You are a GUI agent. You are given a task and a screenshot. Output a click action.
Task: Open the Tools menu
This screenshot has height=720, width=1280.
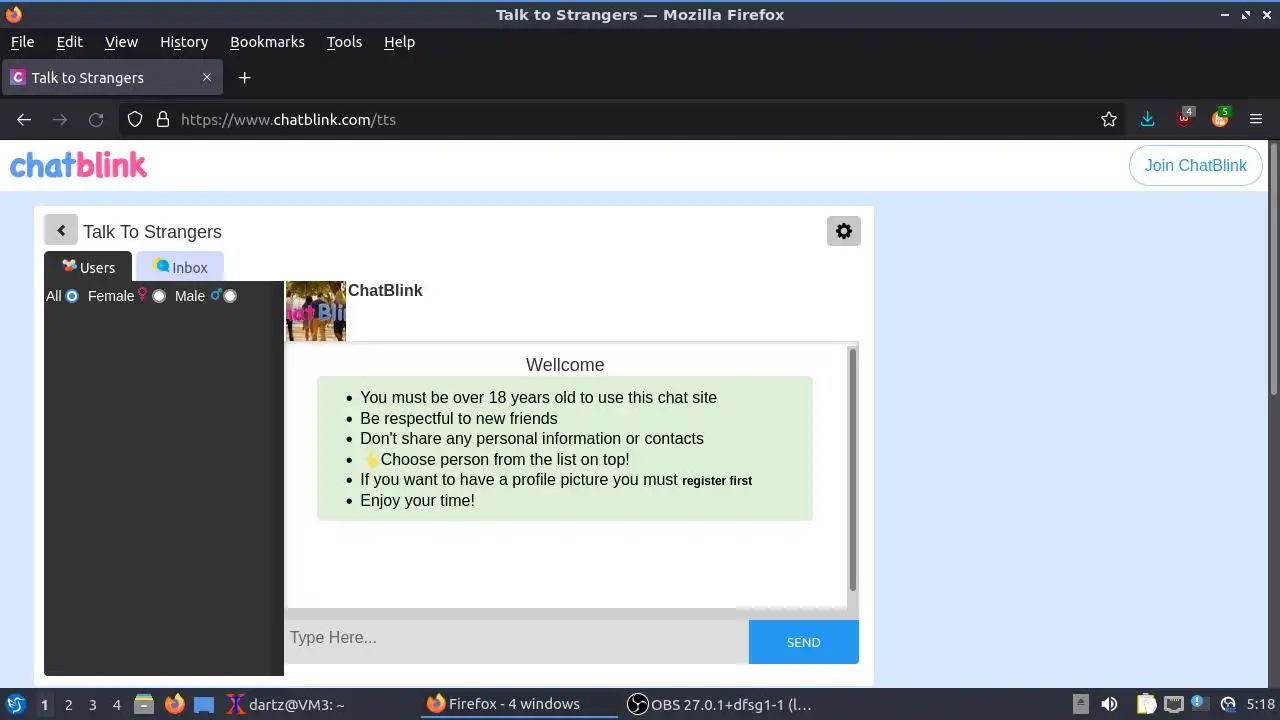point(344,42)
